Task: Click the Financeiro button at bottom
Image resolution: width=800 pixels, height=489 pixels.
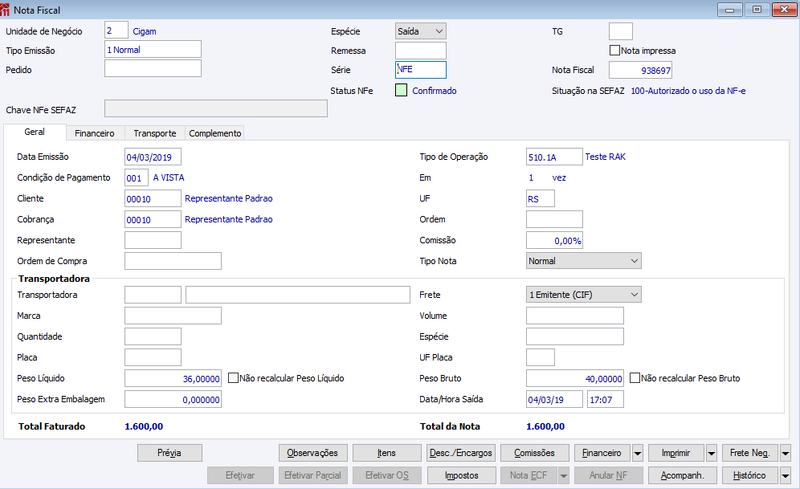Action: (x=602, y=453)
